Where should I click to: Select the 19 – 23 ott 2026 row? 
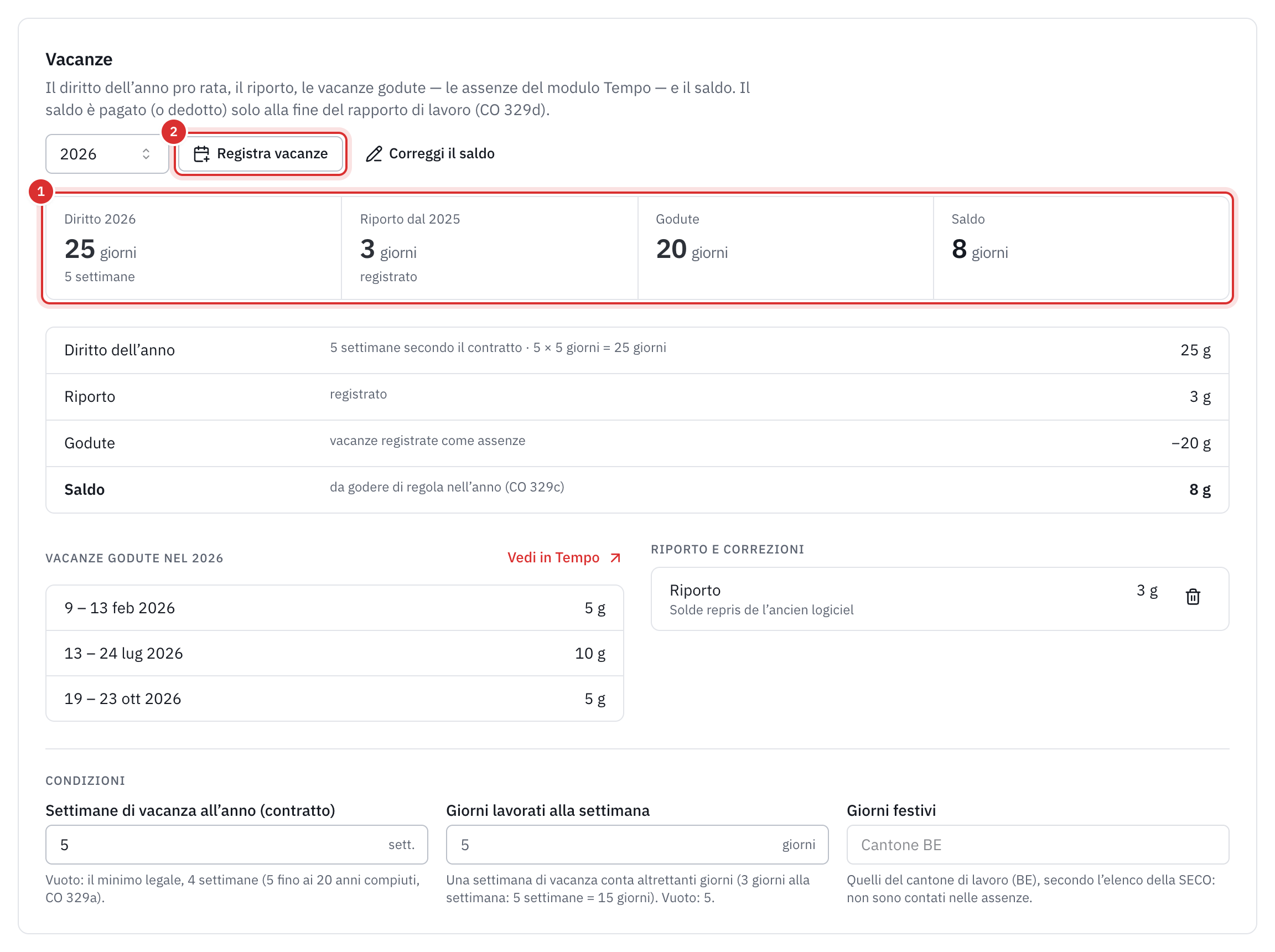pyautogui.click(x=335, y=699)
